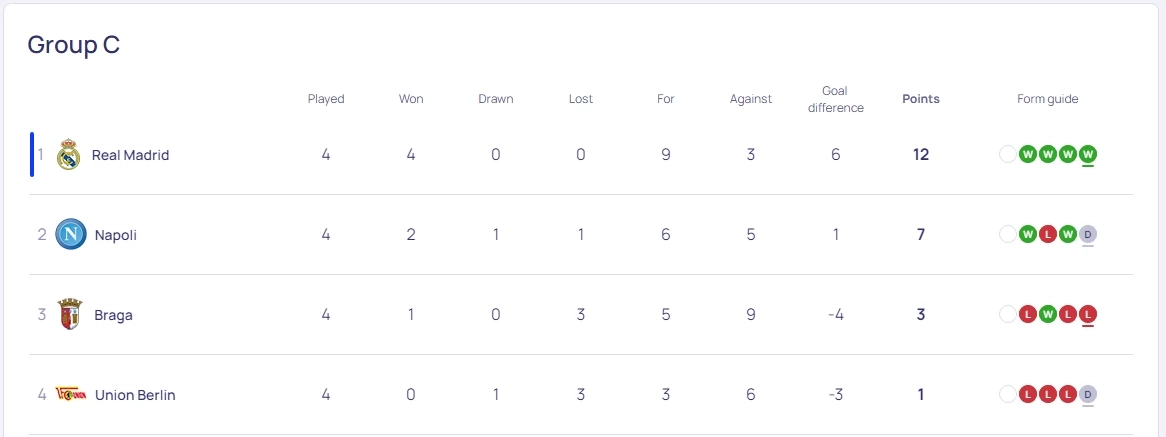
Task: Open the Real Madrid team link
Action: pos(130,155)
